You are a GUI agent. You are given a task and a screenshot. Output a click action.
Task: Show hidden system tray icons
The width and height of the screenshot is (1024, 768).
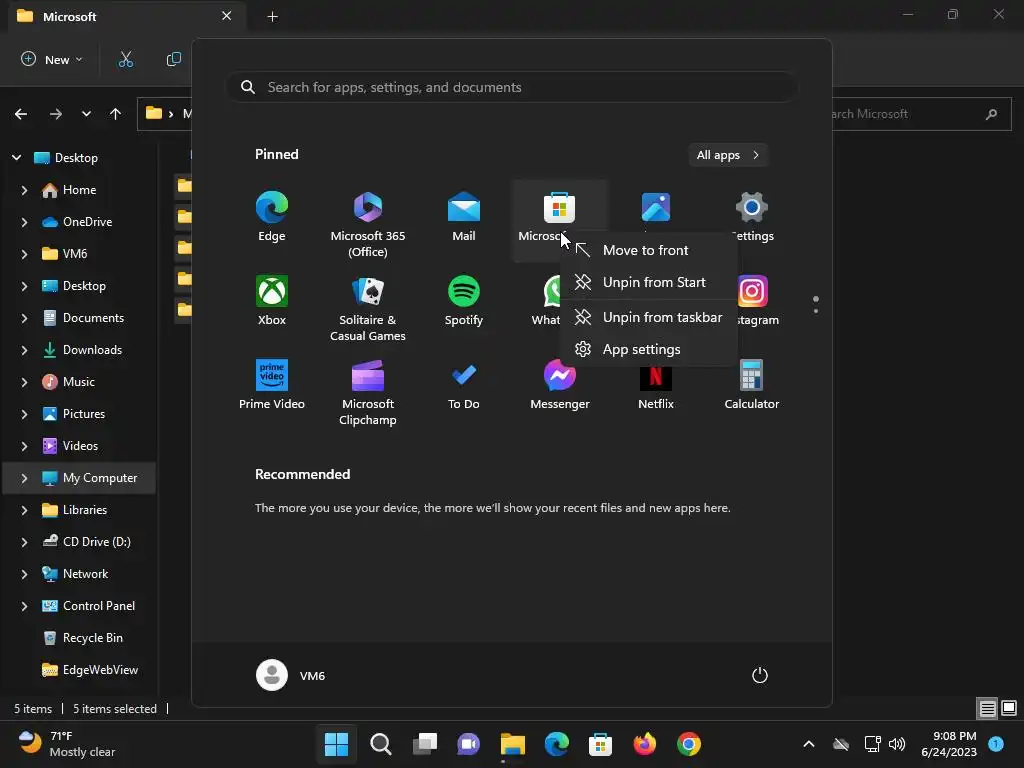[808, 744]
